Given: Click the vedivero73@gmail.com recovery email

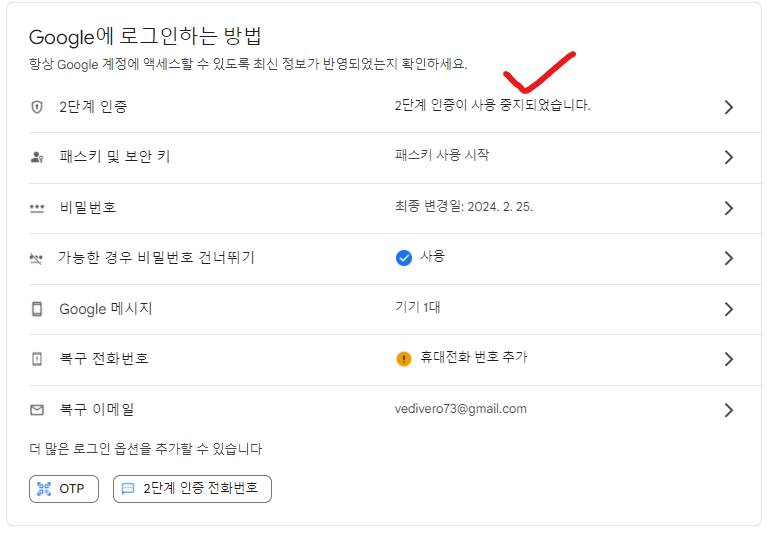Looking at the screenshot, I should click(461, 409).
